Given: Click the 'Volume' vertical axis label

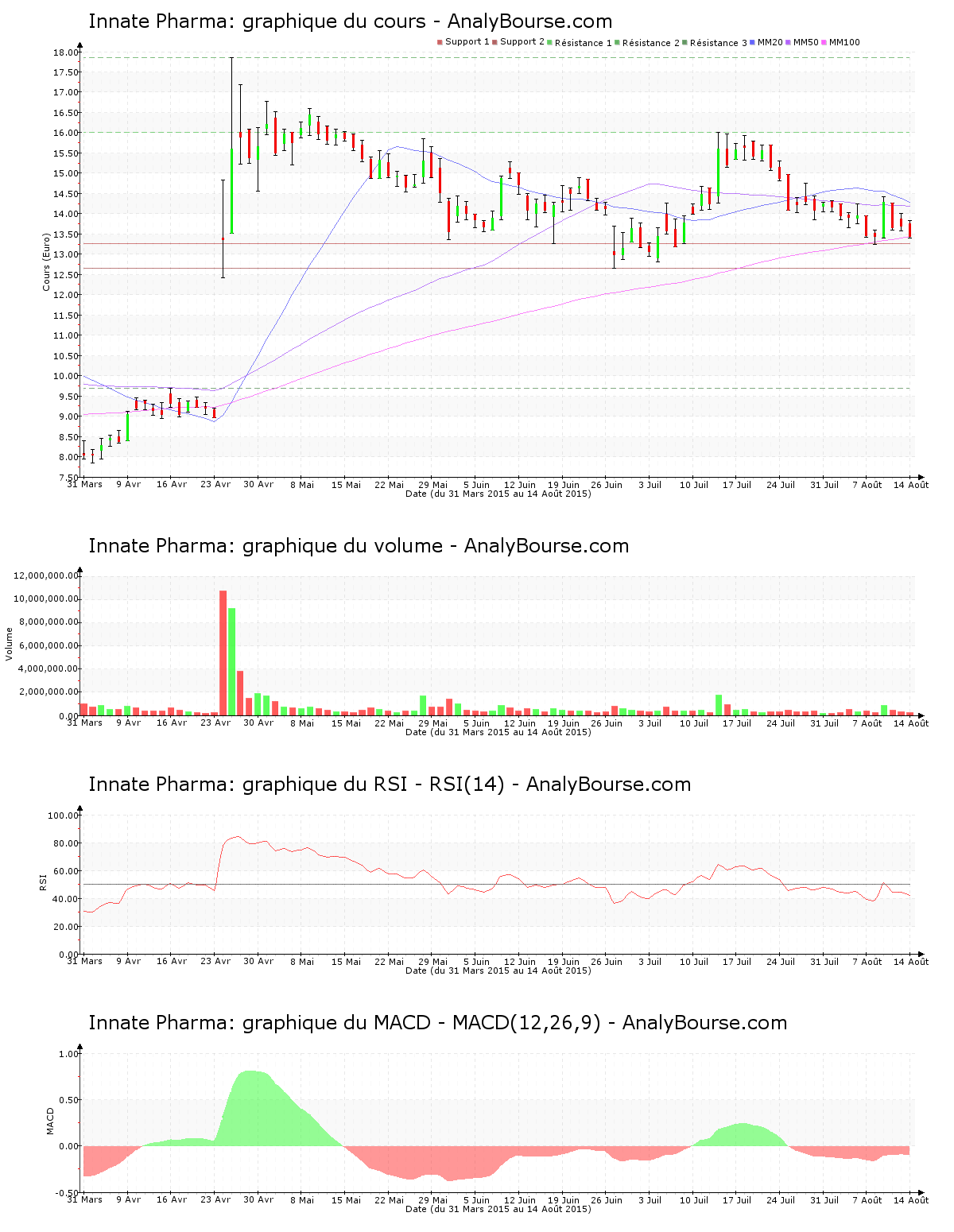Looking at the screenshot, I should 10,644.
